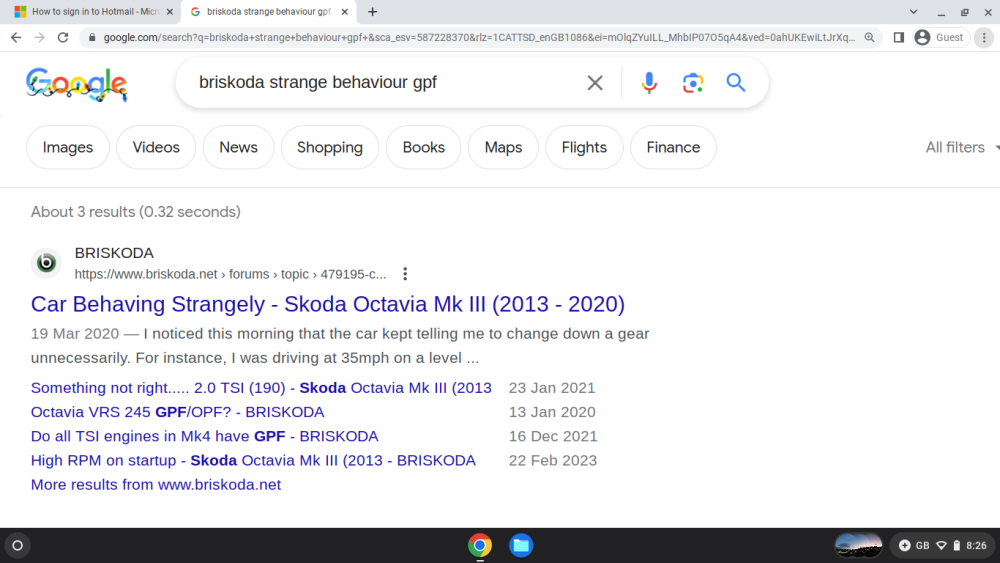The width and height of the screenshot is (1000, 563).
Task: Filter results by Books
Action: point(423,147)
